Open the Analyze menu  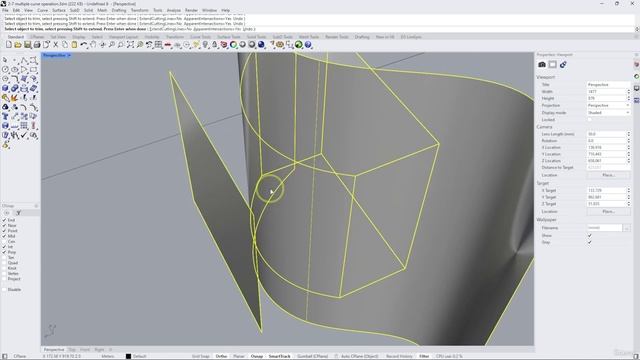173,10
